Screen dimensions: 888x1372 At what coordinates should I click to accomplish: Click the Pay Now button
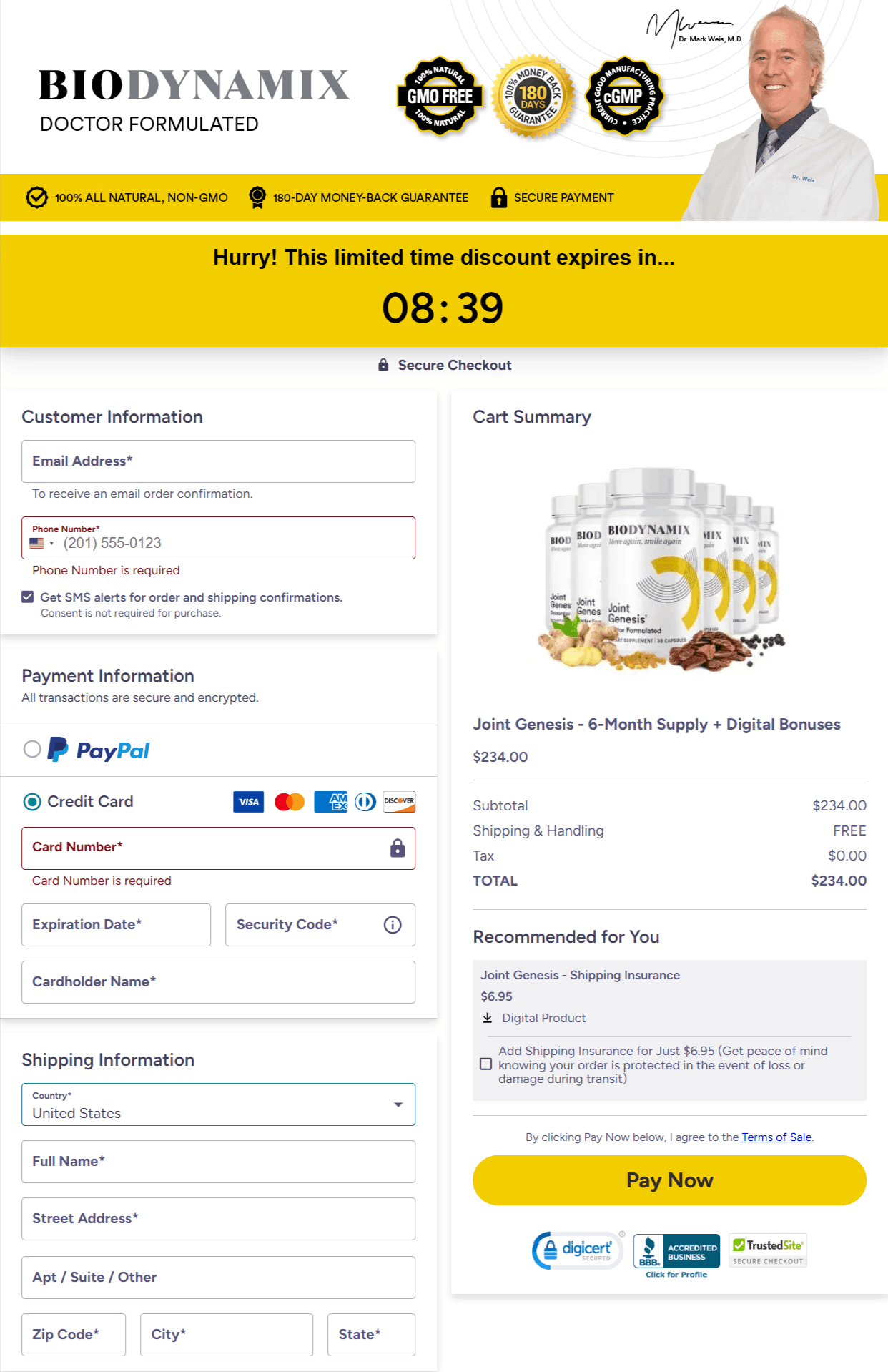(669, 1180)
